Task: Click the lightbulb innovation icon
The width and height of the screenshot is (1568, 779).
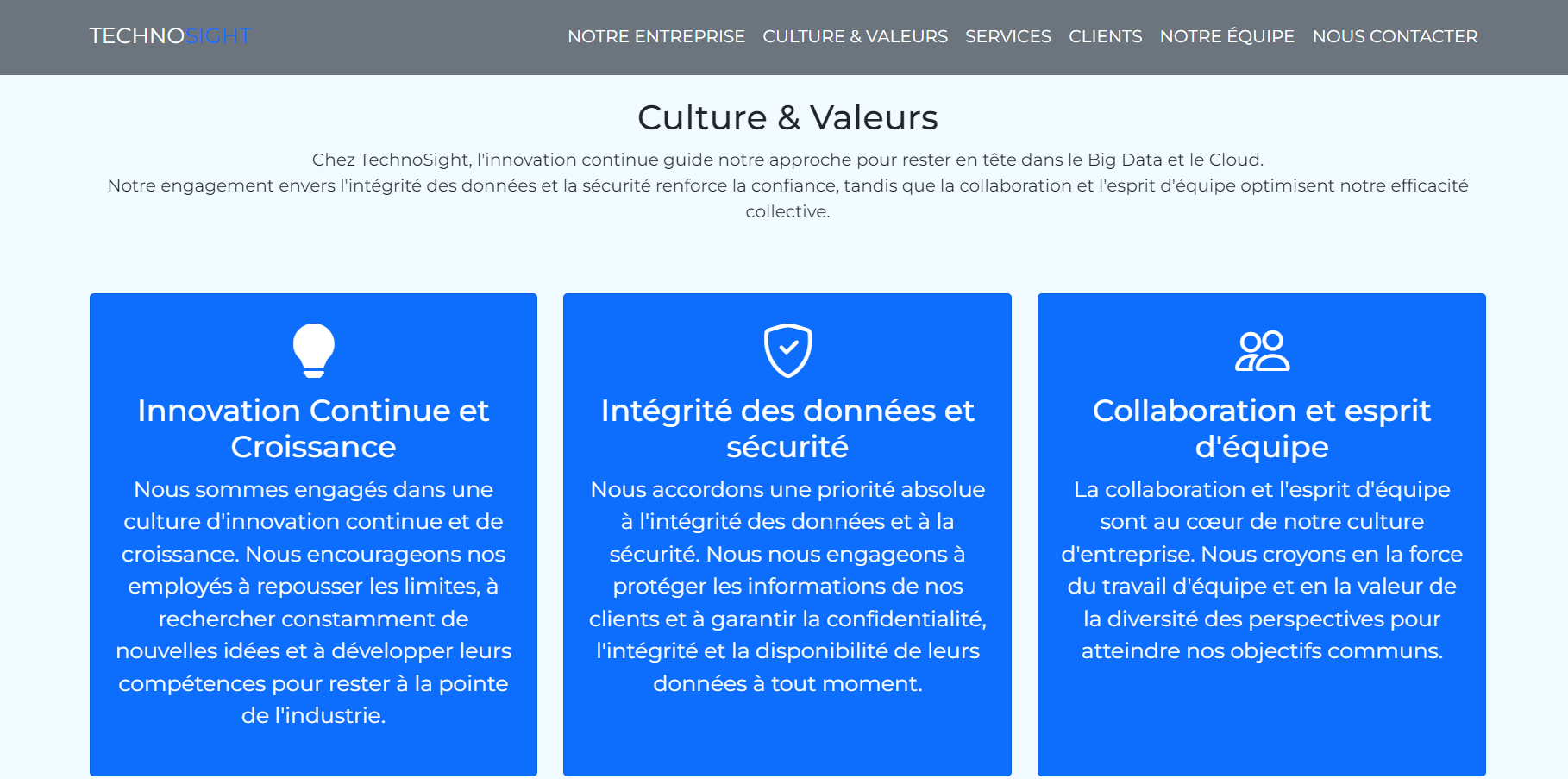Action: (x=313, y=349)
